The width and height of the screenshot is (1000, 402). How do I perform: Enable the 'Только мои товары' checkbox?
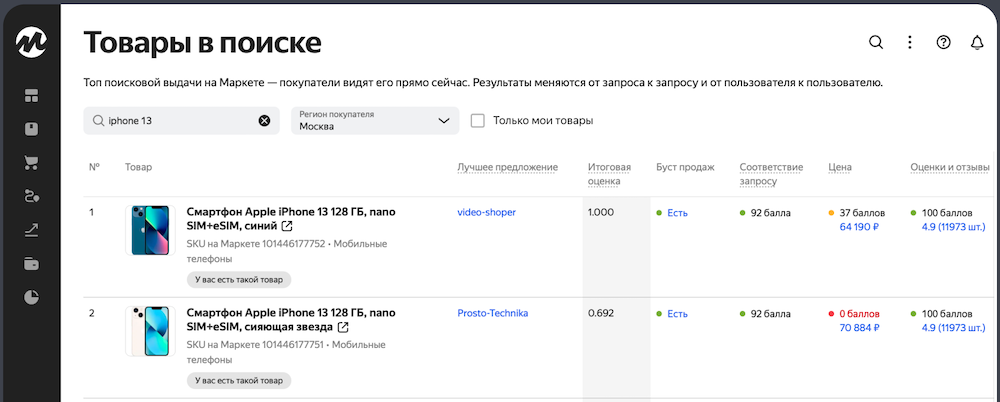478,121
